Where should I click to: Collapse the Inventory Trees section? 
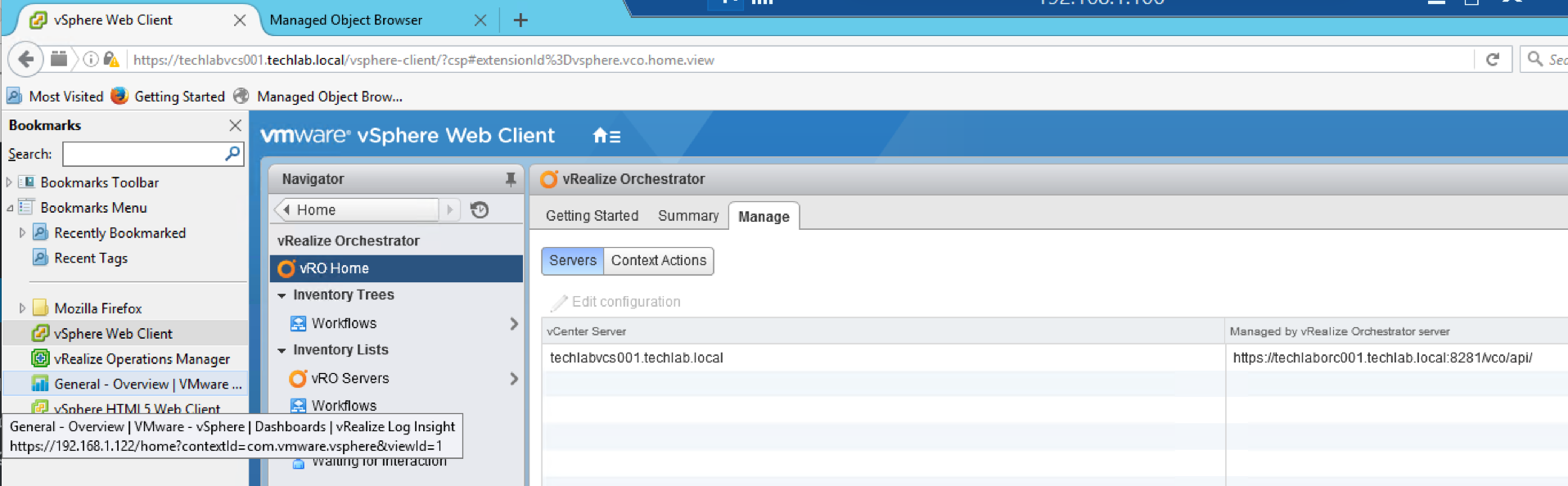[282, 295]
